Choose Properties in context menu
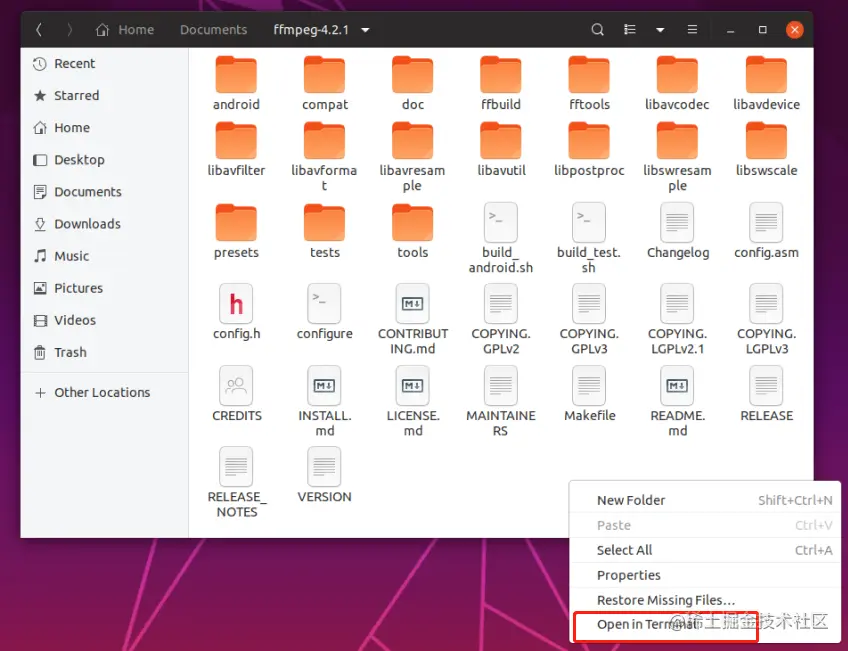This screenshot has height=651, width=848. click(x=705, y=575)
